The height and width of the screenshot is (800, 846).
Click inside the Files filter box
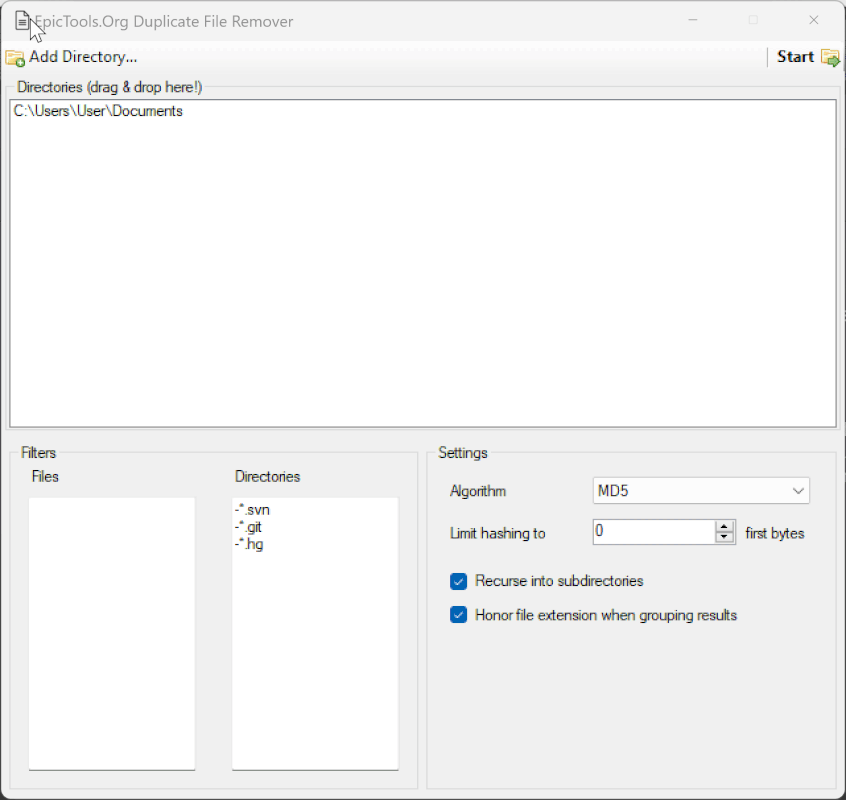pos(112,634)
